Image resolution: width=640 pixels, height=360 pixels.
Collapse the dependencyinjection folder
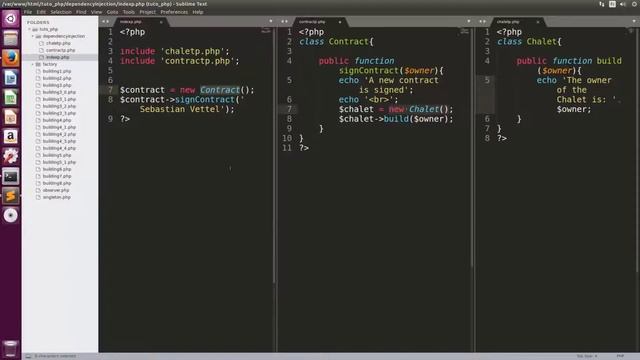(x=33, y=36)
